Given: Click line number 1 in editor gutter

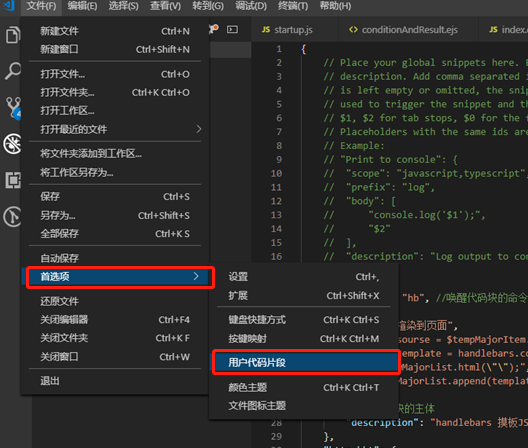Looking at the screenshot, I should coord(279,49).
